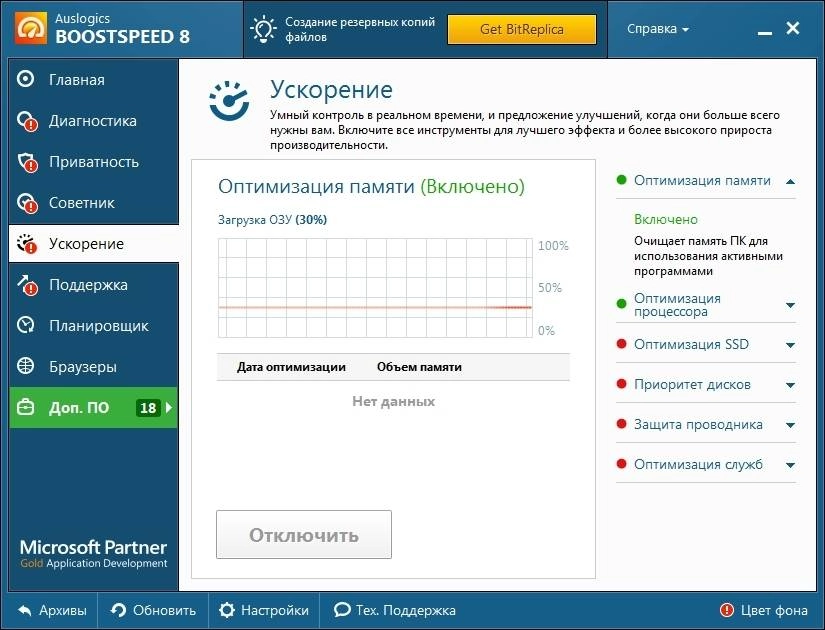The image size is (825, 630).
Task: Expand the Оптимизация служб section arrow
Action: [790, 465]
